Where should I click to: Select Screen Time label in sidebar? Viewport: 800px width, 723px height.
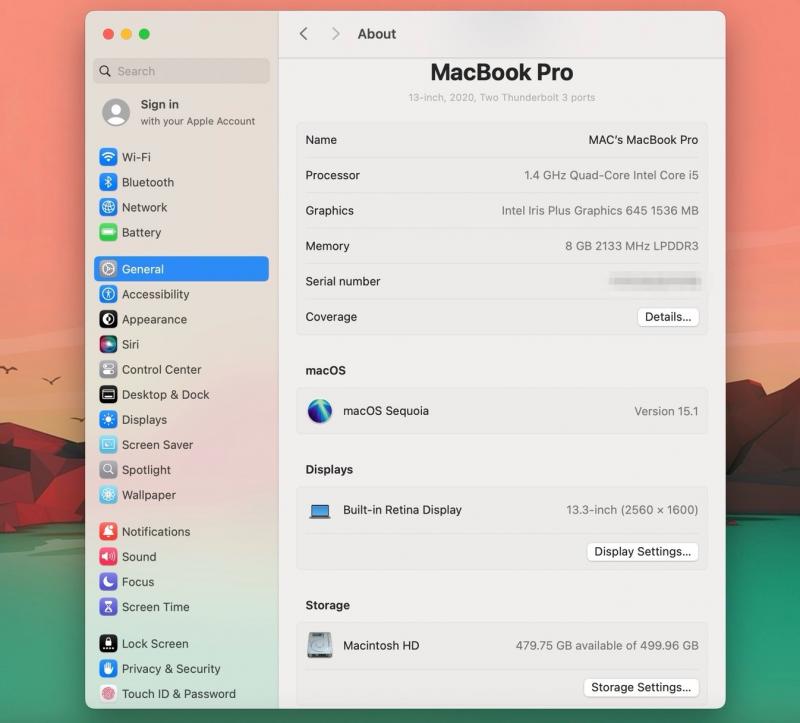156,607
